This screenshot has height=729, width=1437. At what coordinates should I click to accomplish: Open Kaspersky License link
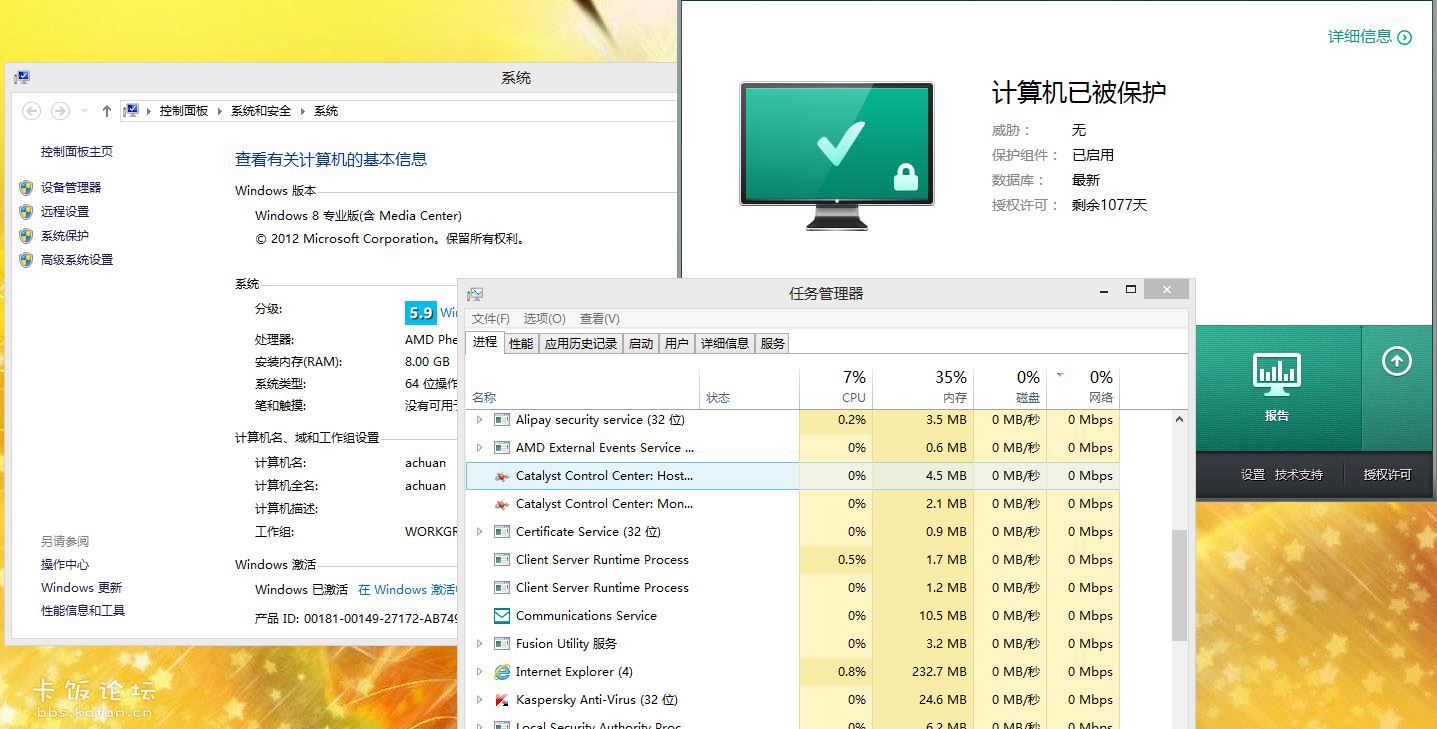click(1387, 474)
